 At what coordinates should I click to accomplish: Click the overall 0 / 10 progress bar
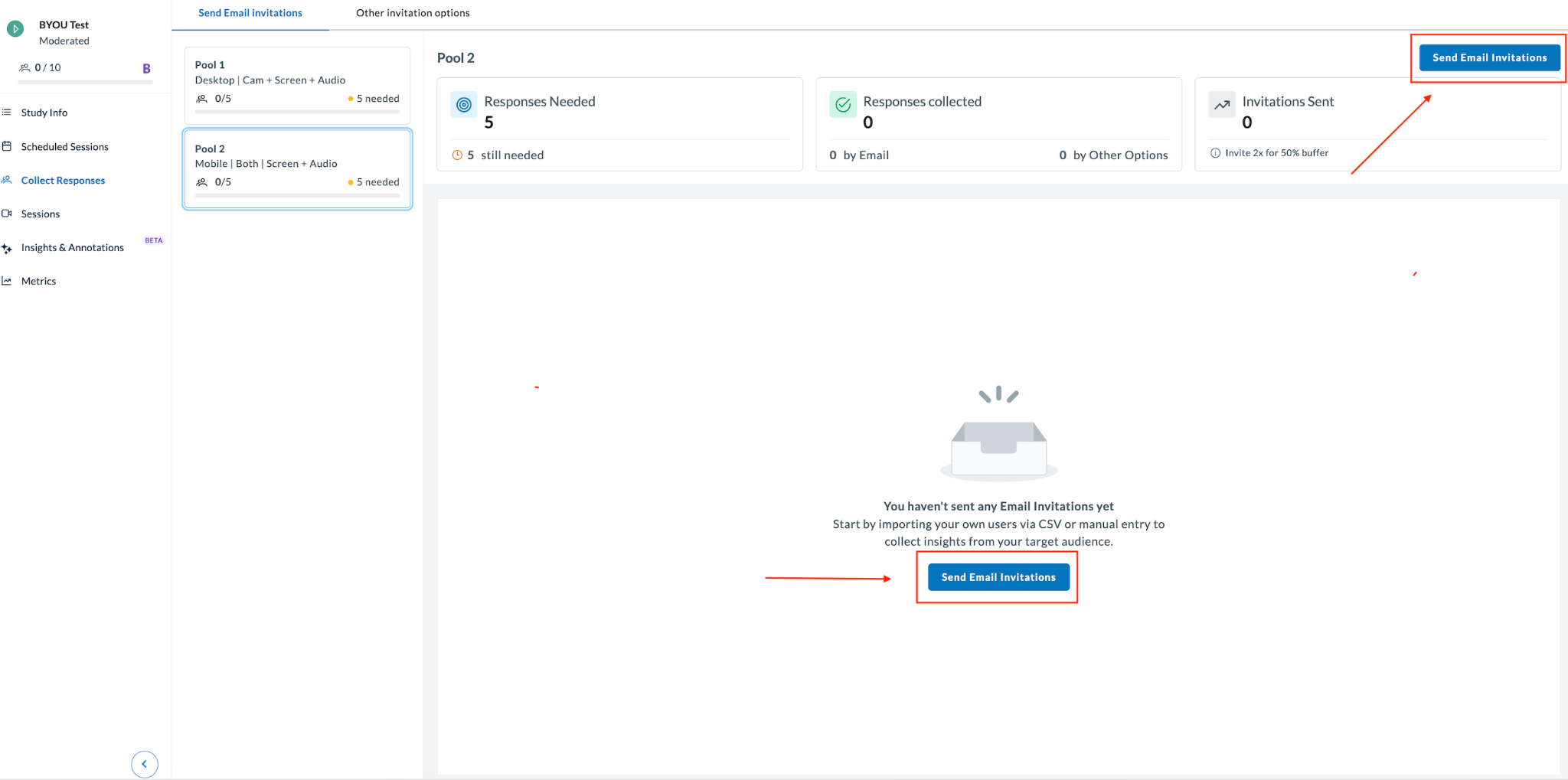pyautogui.click(x=86, y=81)
